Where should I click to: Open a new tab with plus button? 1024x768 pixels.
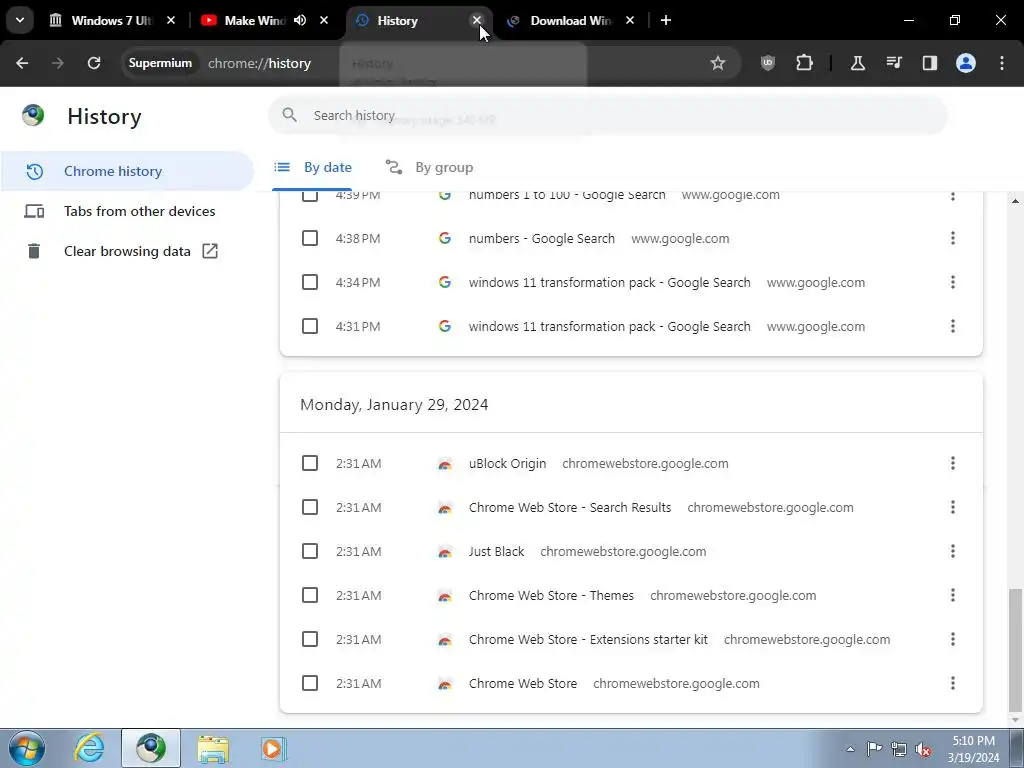coord(665,20)
